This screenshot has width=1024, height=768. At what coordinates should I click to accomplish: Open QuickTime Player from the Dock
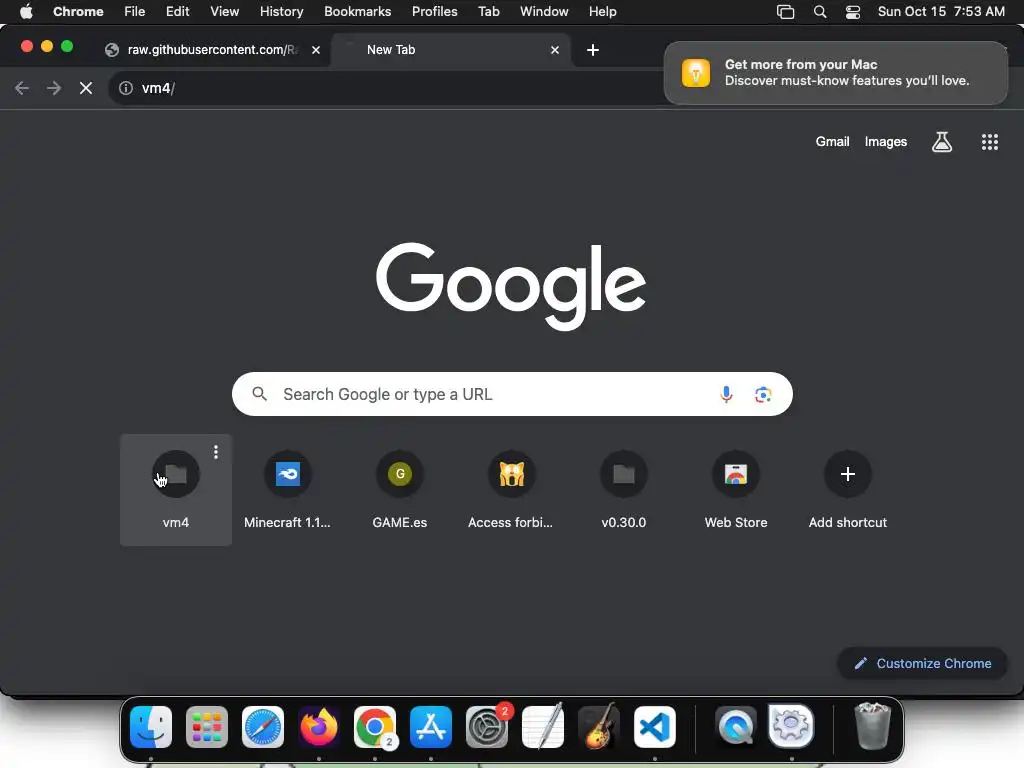pyautogui.click(x=736, y=727)
